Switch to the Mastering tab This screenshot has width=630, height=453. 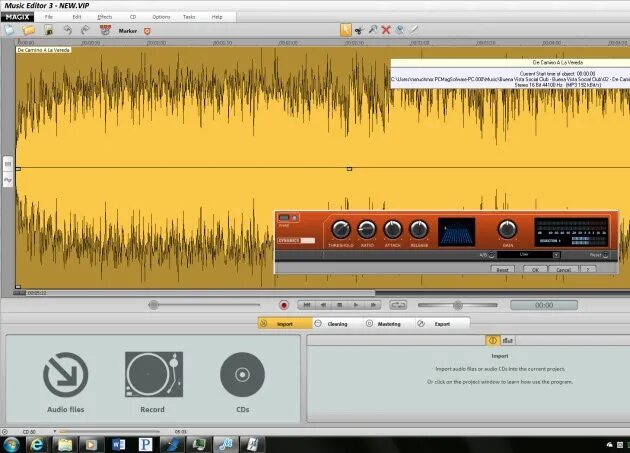coord(389,324)
